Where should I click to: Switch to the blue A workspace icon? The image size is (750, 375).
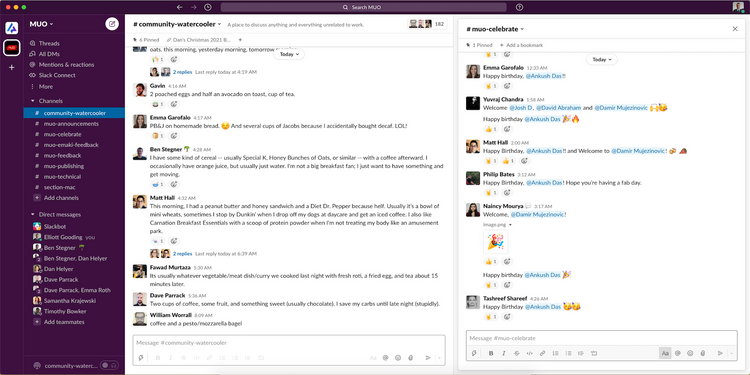click(11, 28)
